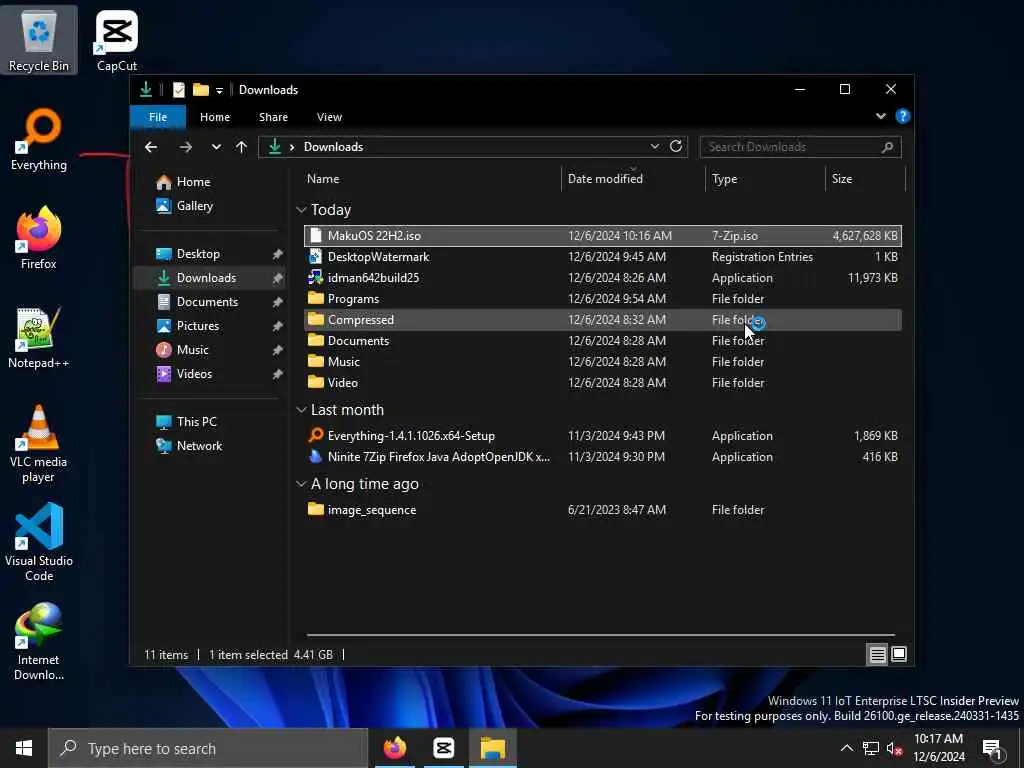Viewport: 1024px width, 768px height.
Task: Start VLC media player from the desktop
Action: point(39,444)
